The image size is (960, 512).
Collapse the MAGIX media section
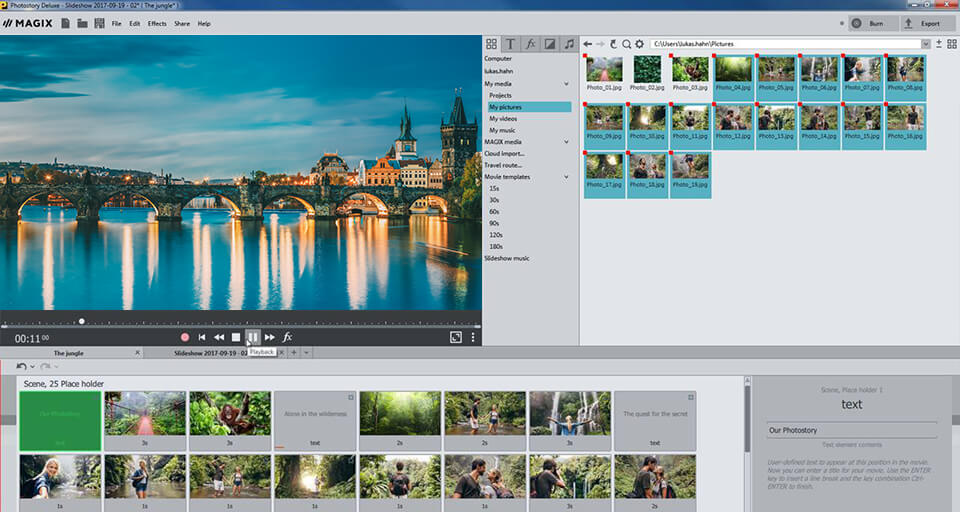coord(566,142)
